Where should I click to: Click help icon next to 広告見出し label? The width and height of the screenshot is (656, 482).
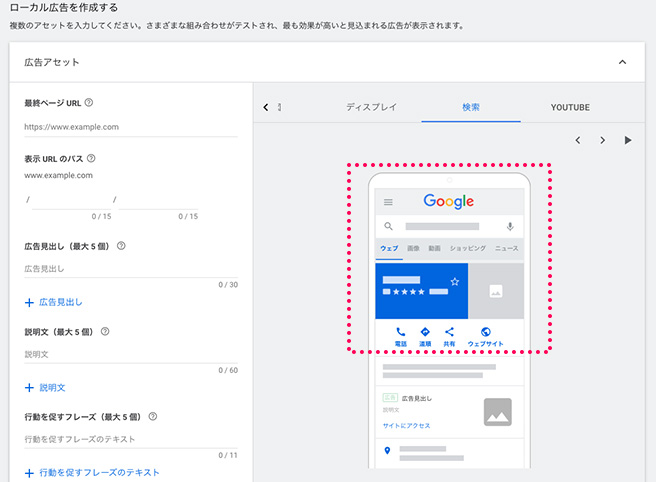pyautogui.click(x=133, y=245)
